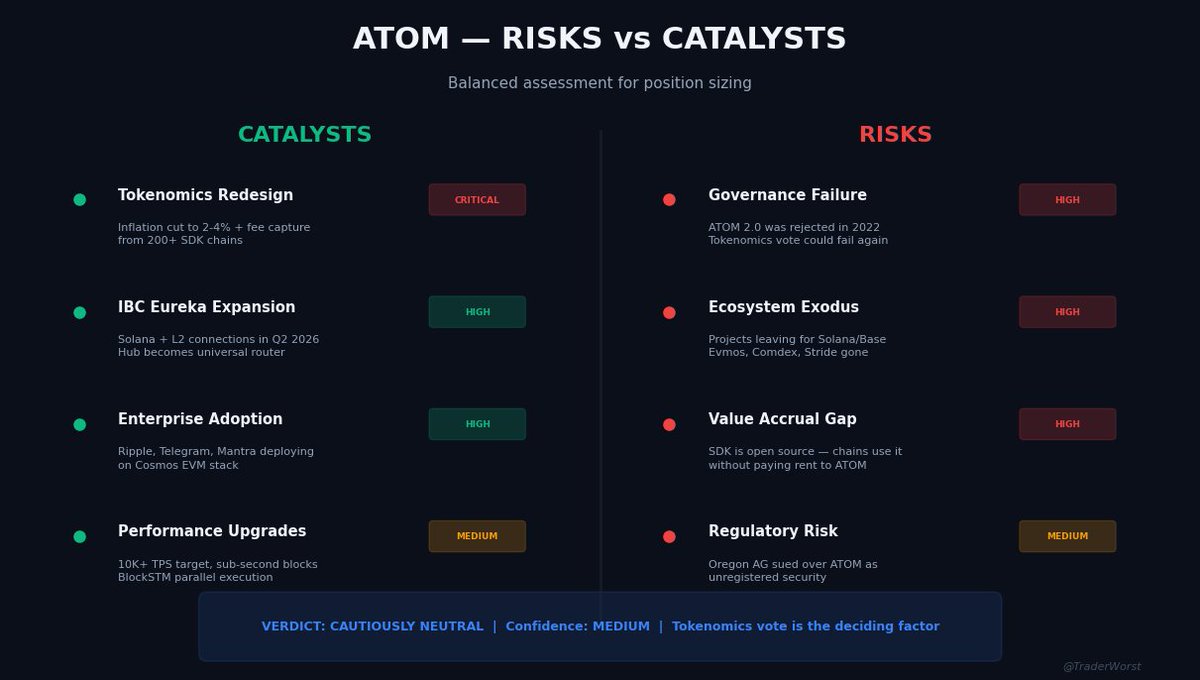Click the red bullet next to Regulatory Risk

[669, 536]
